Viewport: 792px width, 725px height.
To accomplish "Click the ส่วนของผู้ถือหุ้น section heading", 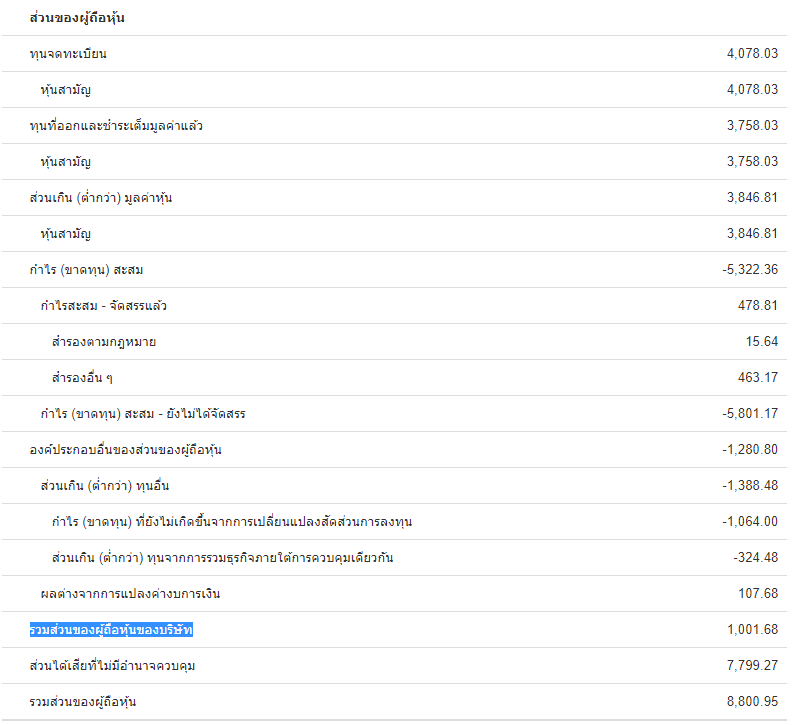I will 77,18.
